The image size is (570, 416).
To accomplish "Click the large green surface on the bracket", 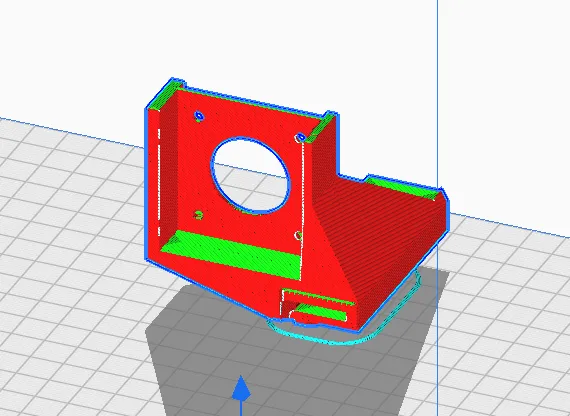I will pyautogui.click(x=233, y=254).
